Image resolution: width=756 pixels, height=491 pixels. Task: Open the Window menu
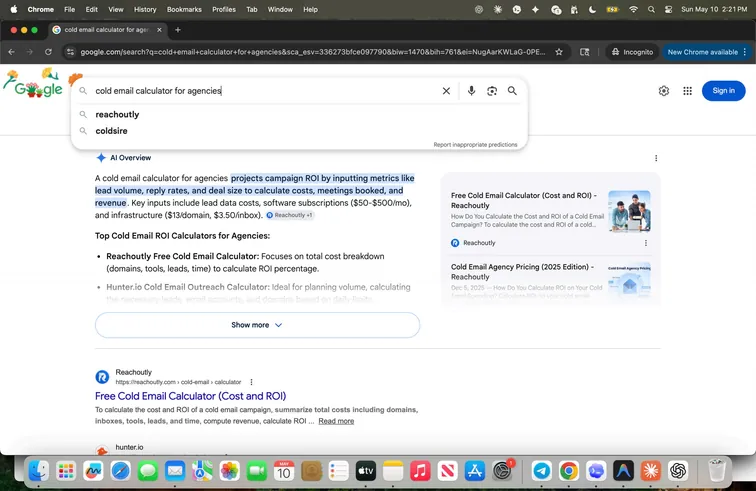coord(280,9)
